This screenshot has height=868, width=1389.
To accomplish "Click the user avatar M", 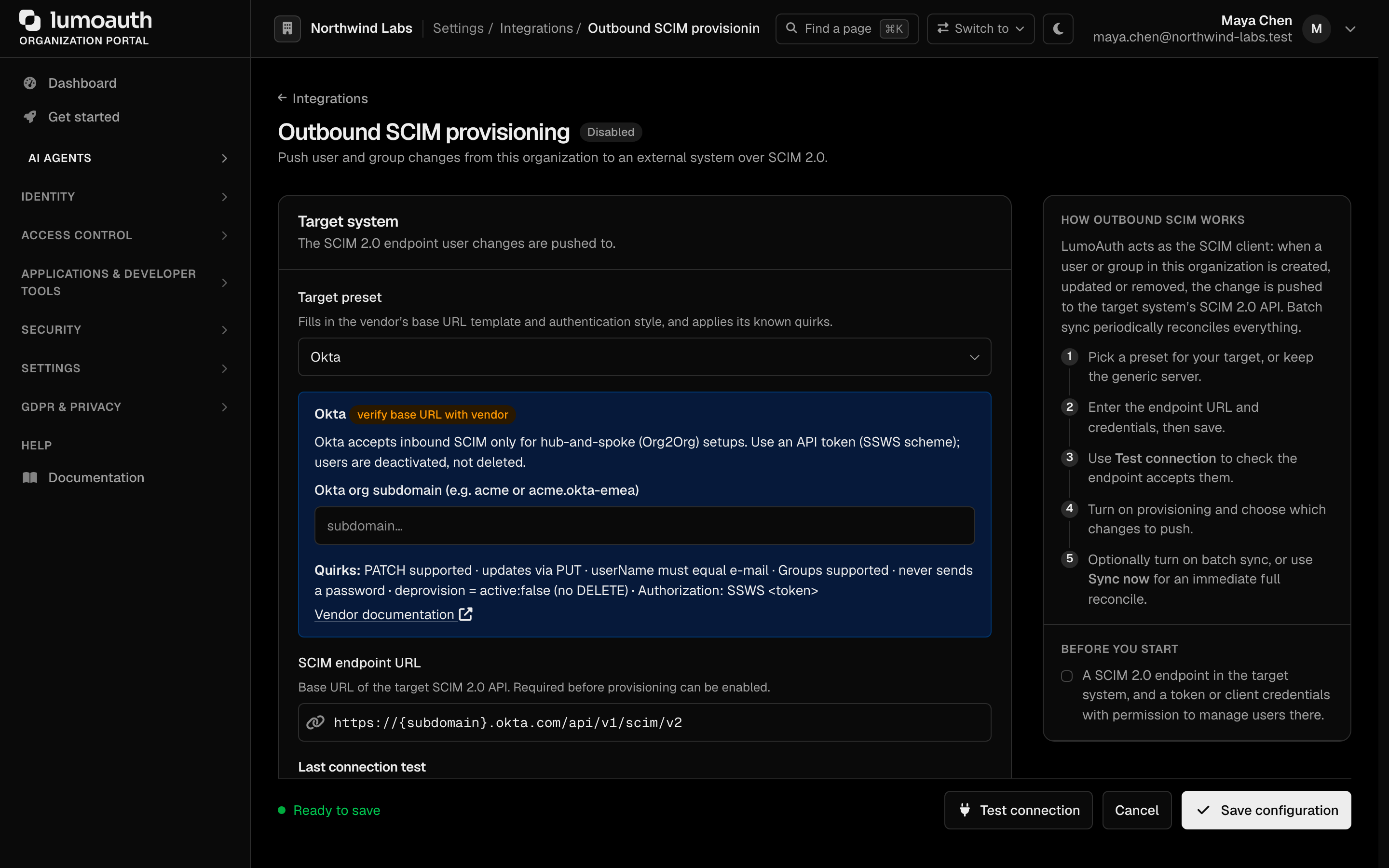I will (1316, 28).
